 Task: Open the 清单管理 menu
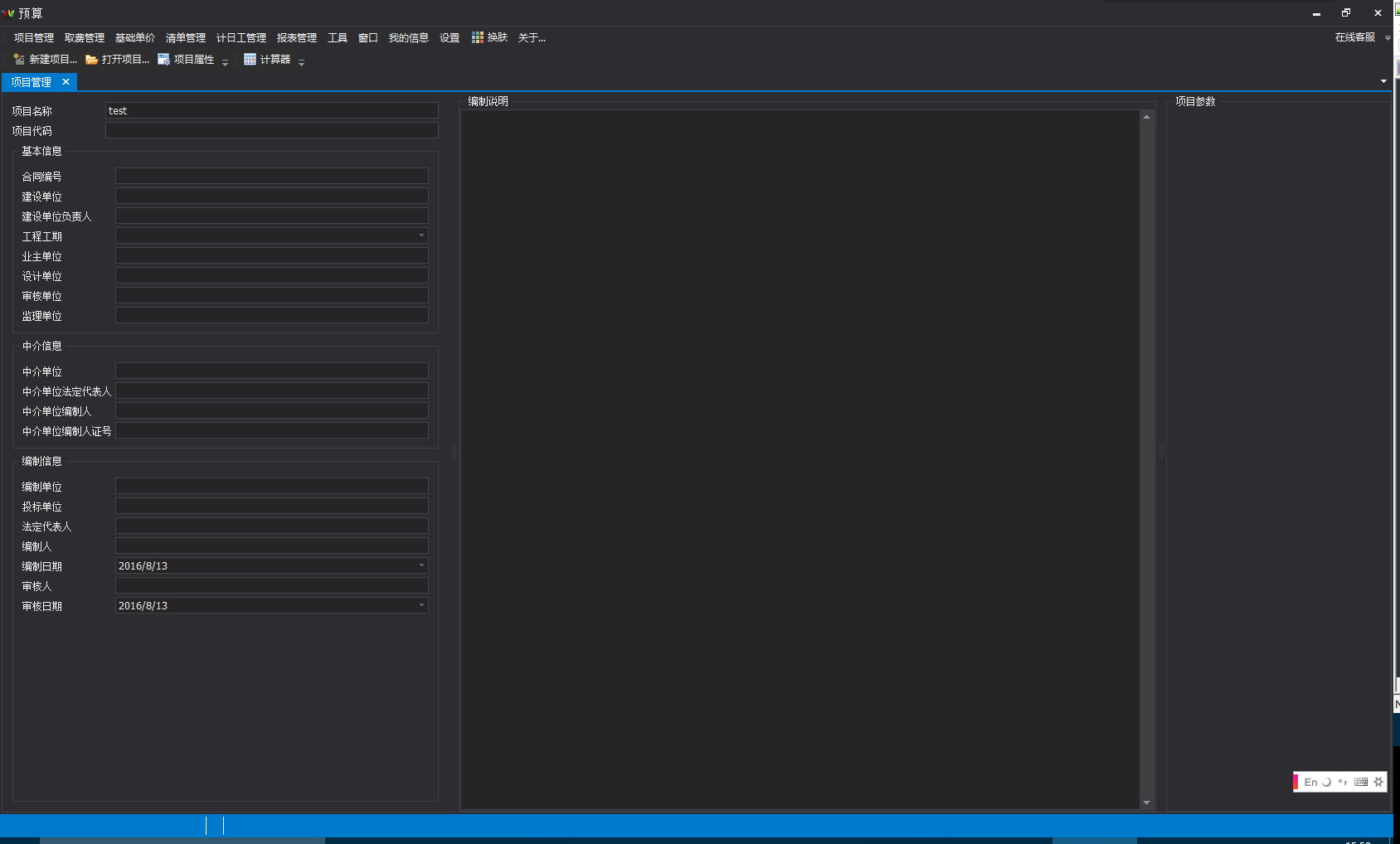point(186,37)
